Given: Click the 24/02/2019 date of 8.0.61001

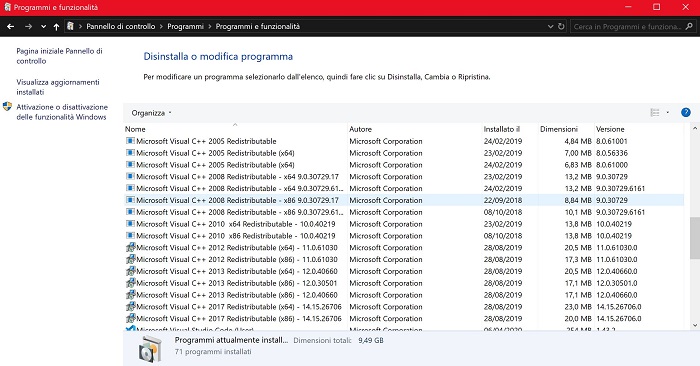Looking at the screenshot, I should point(503,141).
